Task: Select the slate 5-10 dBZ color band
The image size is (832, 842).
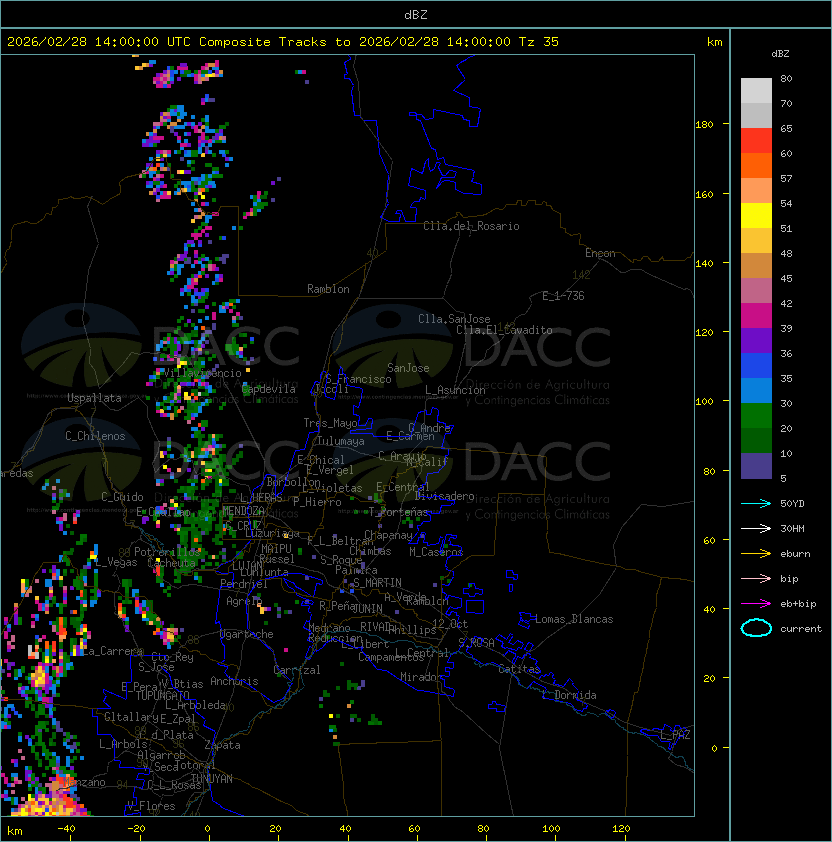Action: point(756,466)
